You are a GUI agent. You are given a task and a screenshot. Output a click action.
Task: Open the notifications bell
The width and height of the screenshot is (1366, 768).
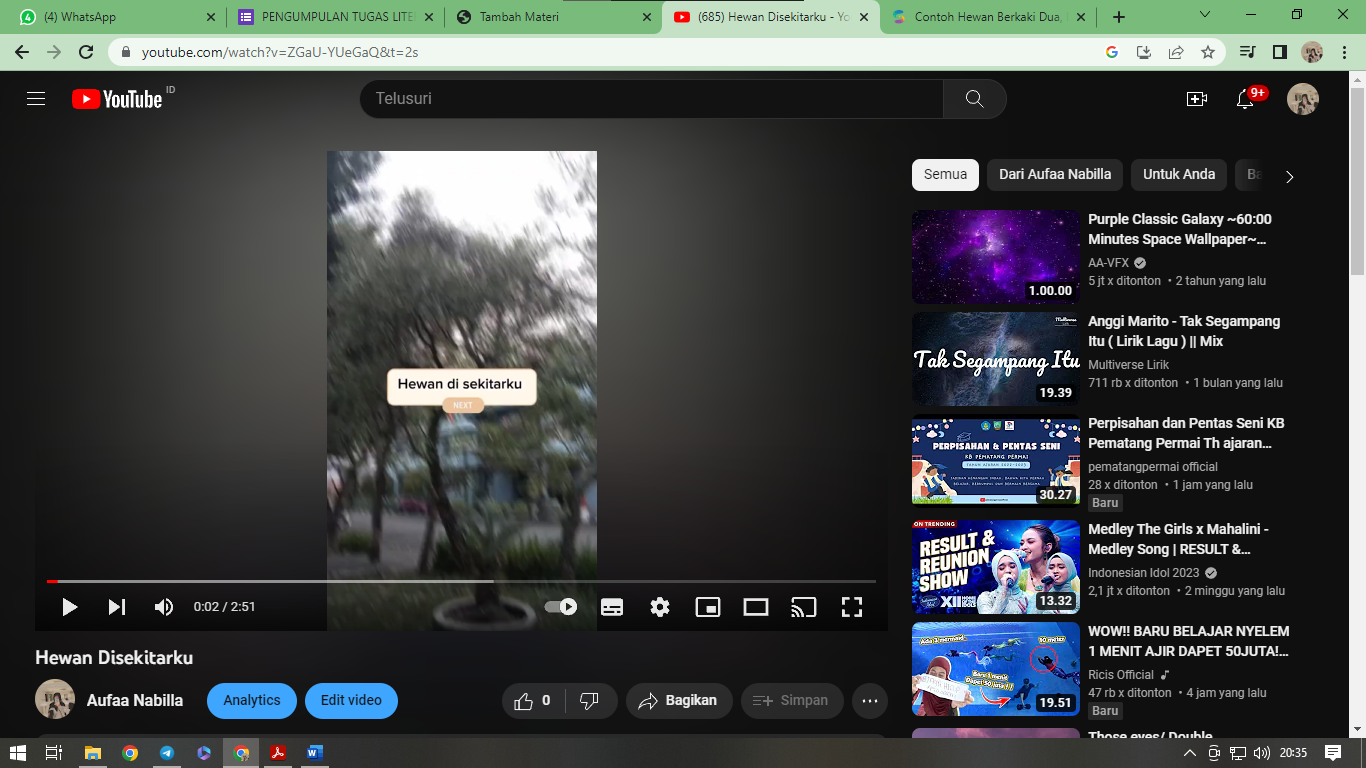(1245, 99)
